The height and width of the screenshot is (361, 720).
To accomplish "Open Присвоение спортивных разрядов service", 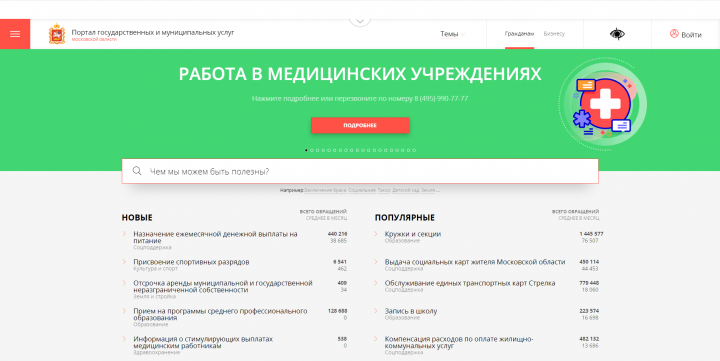I will [x=191, y=262].
